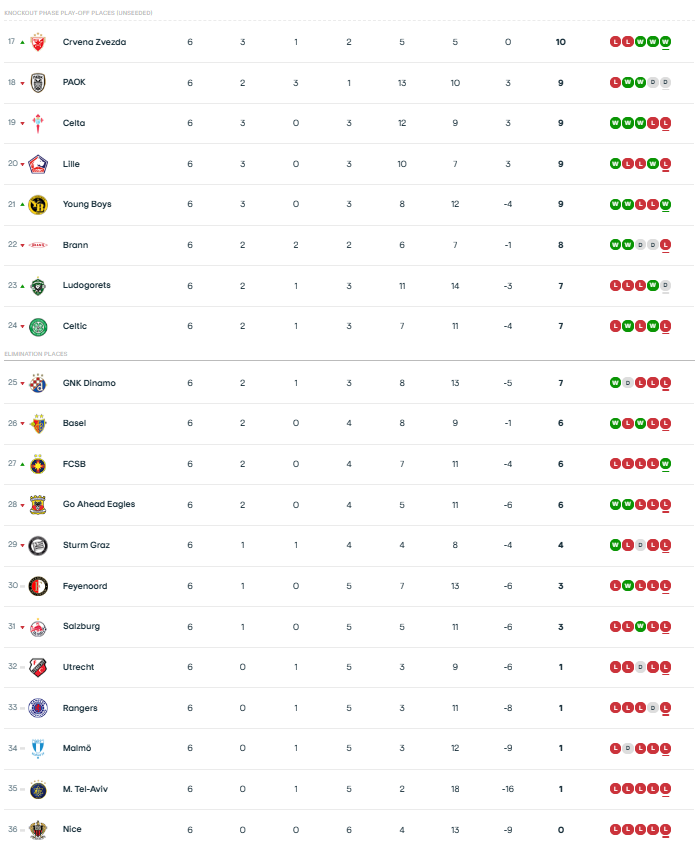
Task: Open the Sturm Graz team link
Action: 86,545
